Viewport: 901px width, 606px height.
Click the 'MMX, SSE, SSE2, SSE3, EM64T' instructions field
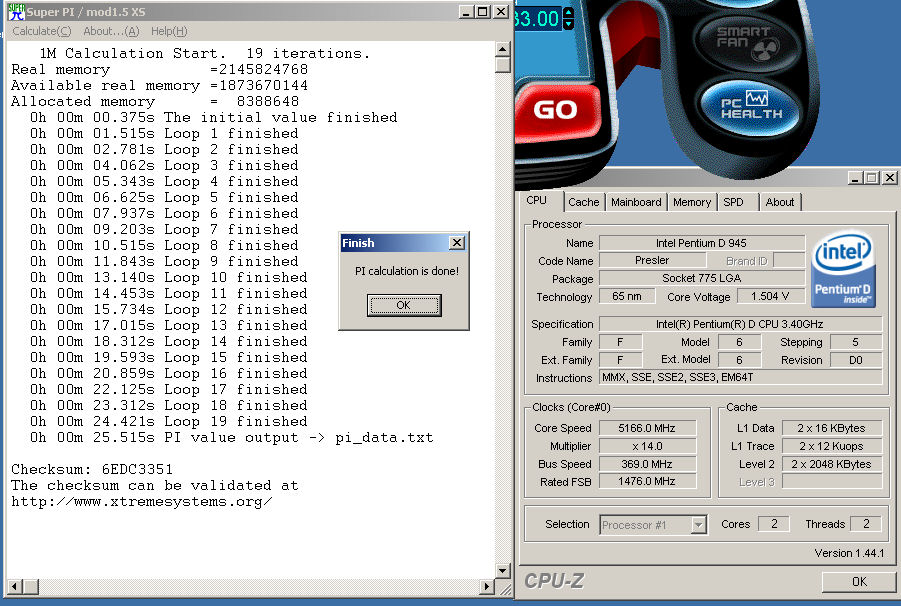pyautogui.click(x=740, y=377)
